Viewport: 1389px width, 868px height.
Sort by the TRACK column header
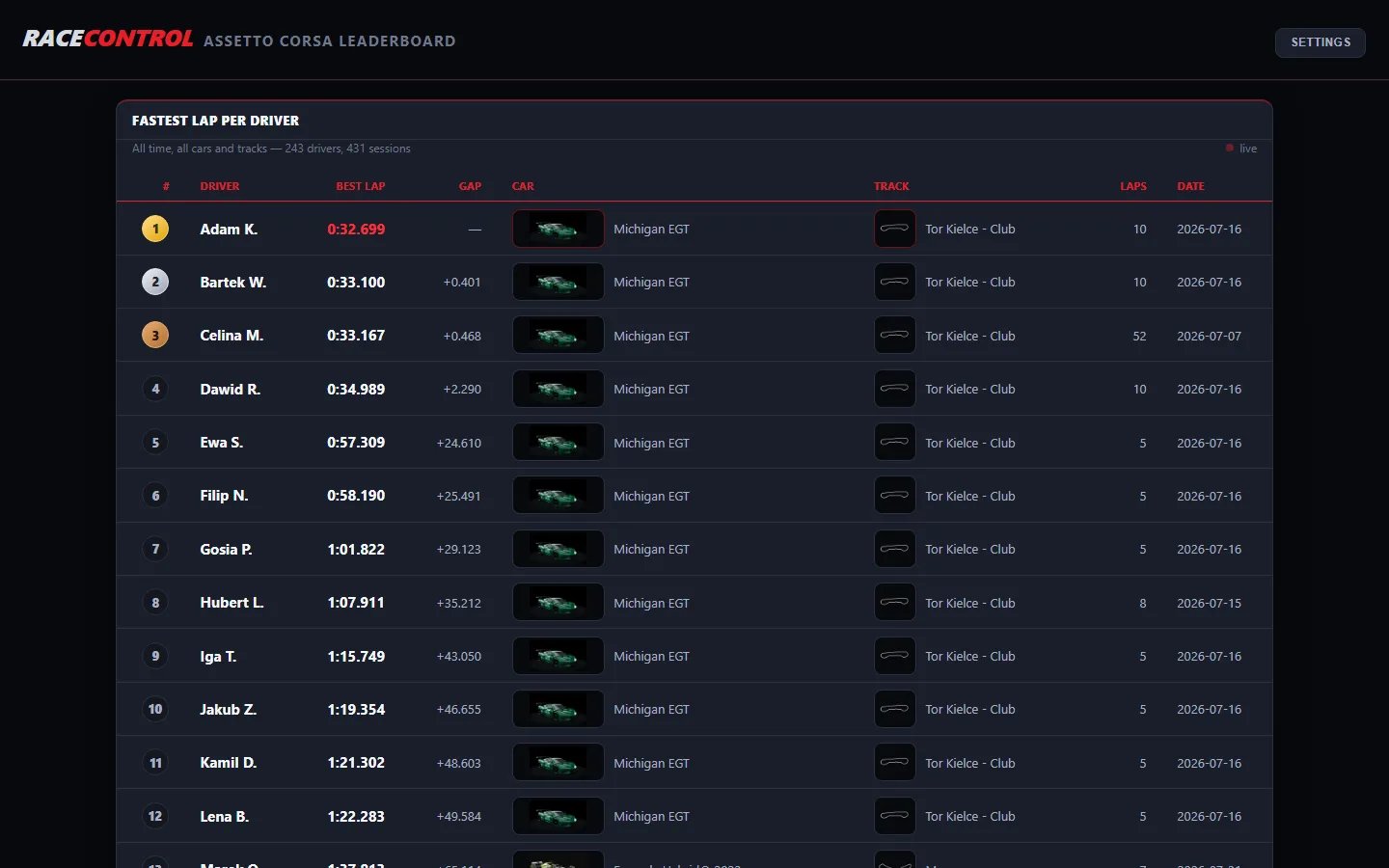tap(891, 186)
